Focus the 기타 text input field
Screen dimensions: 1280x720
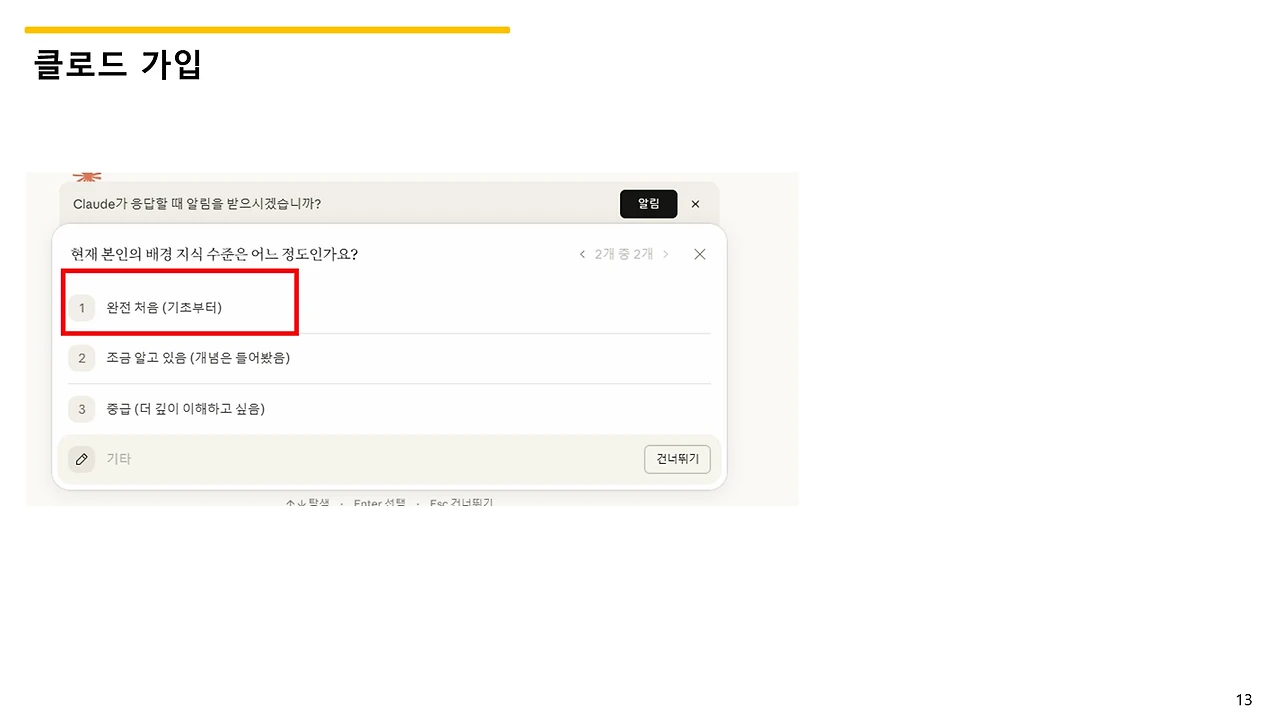[x=370, y=459]
